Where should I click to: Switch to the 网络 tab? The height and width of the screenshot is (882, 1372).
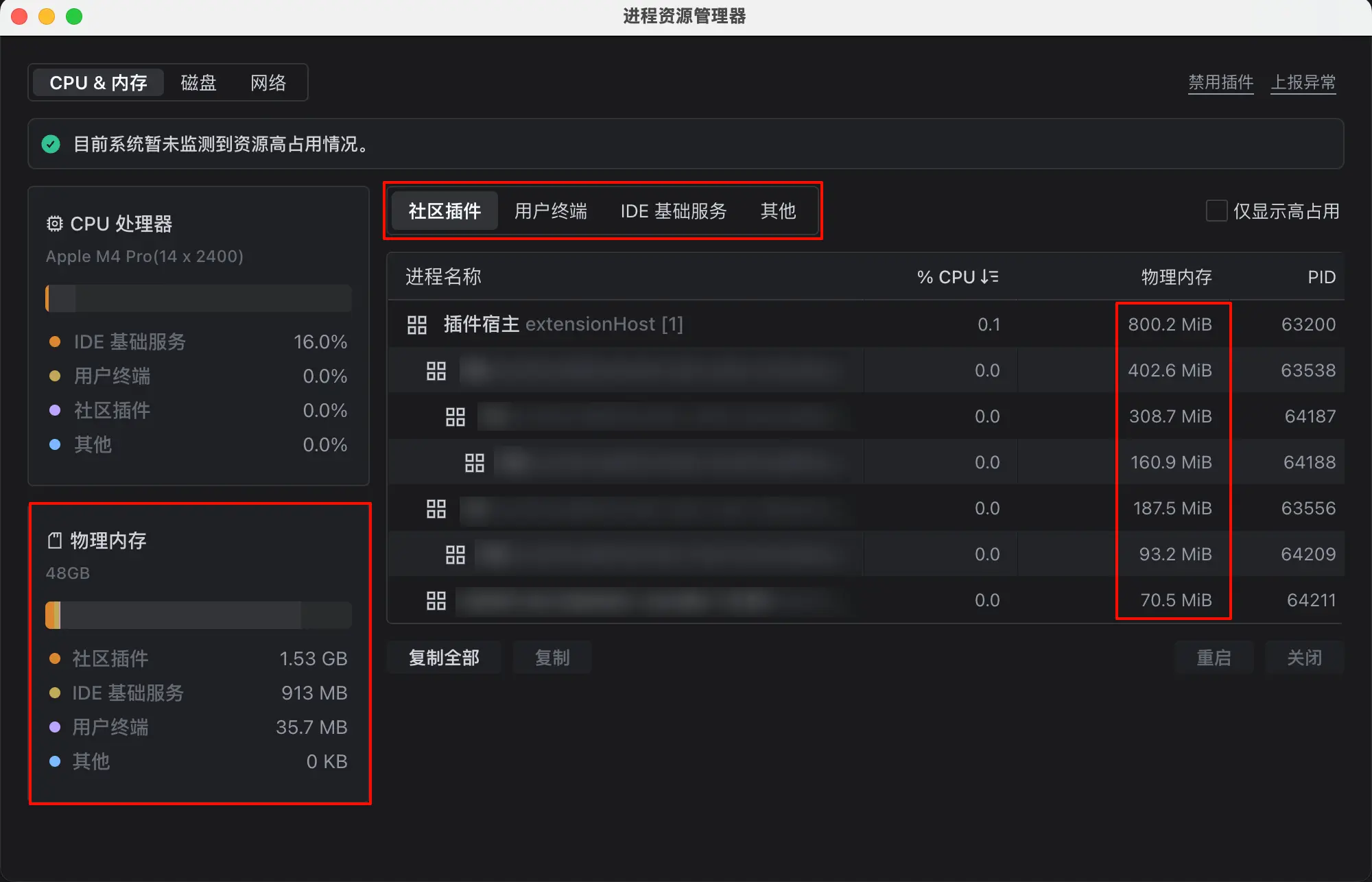(268, 82)
